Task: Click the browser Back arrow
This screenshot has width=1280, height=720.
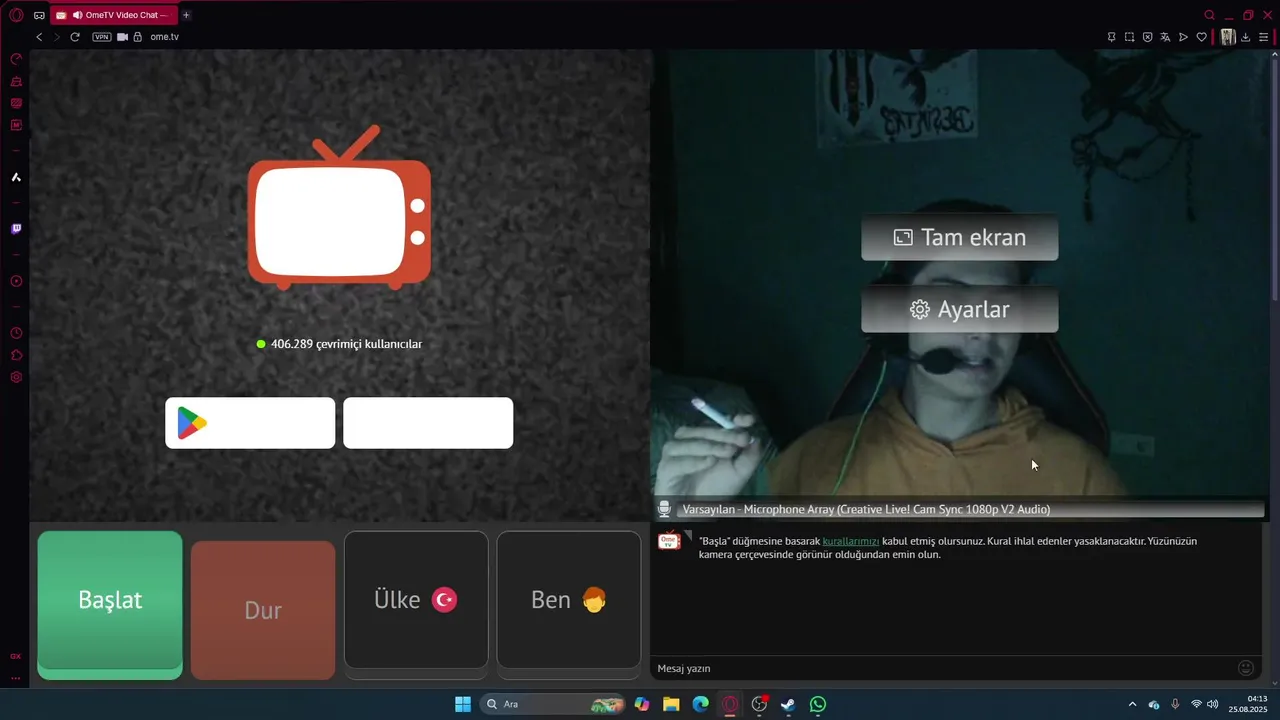Action: coord(39,37)
